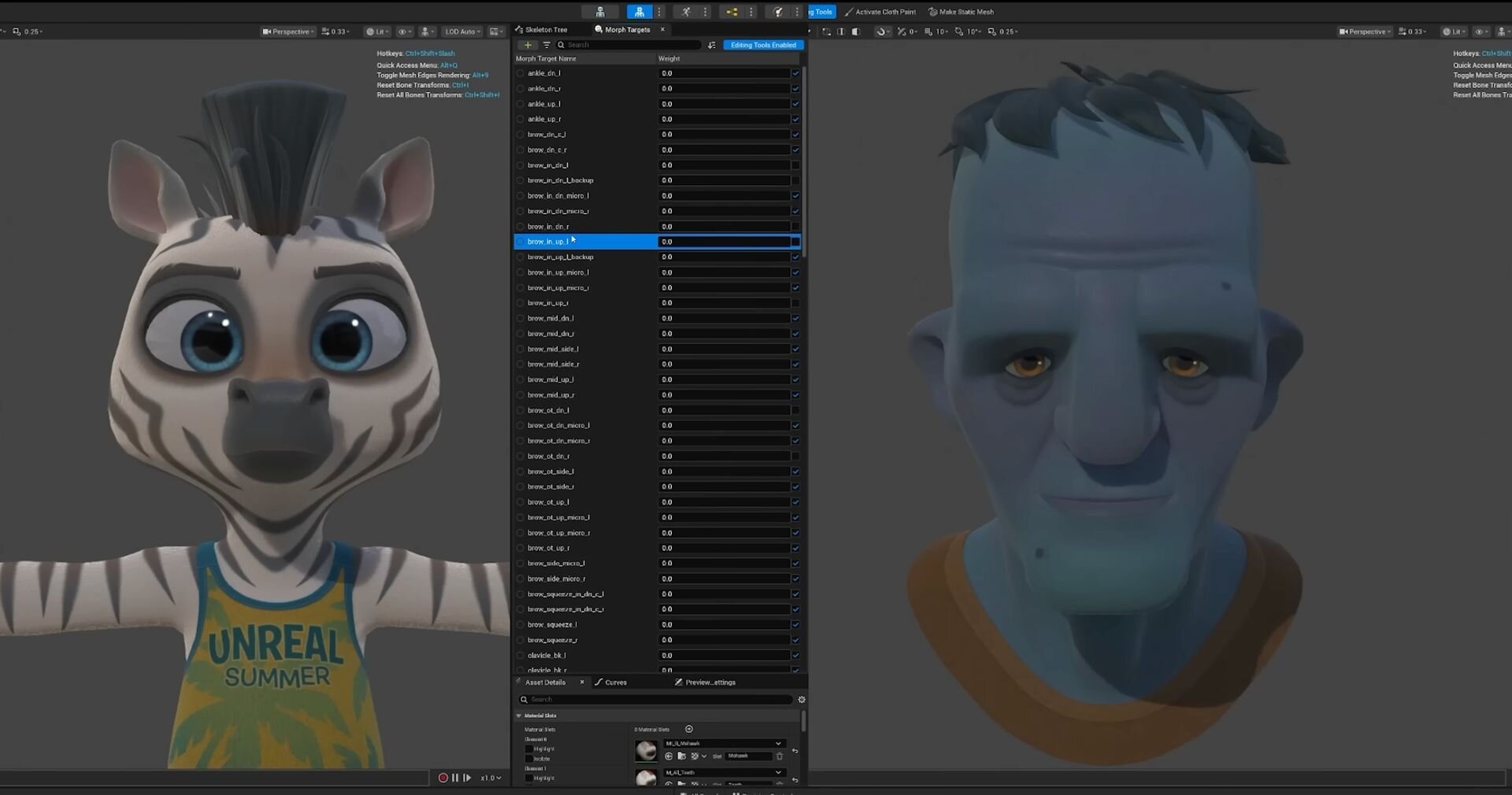Toggle the brow_in_dn_l checkbox
Screen dimensions: 1512x795
795,165
